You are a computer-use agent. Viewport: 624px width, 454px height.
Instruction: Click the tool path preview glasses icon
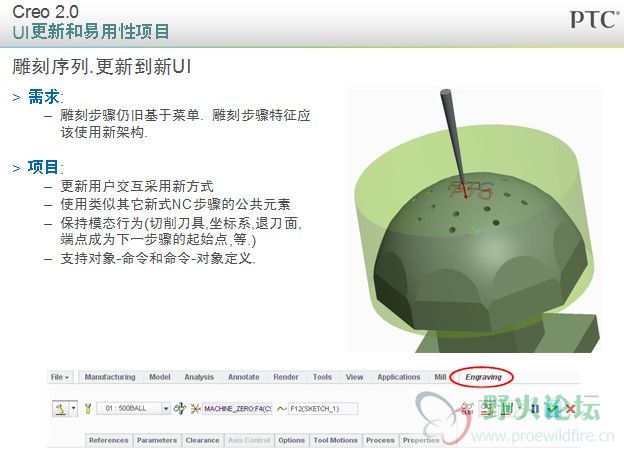[488, 409]
